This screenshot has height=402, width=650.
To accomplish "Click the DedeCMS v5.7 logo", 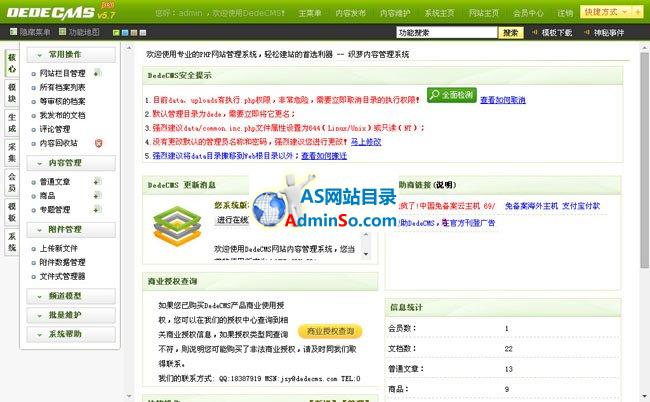I will pos(61,12).
